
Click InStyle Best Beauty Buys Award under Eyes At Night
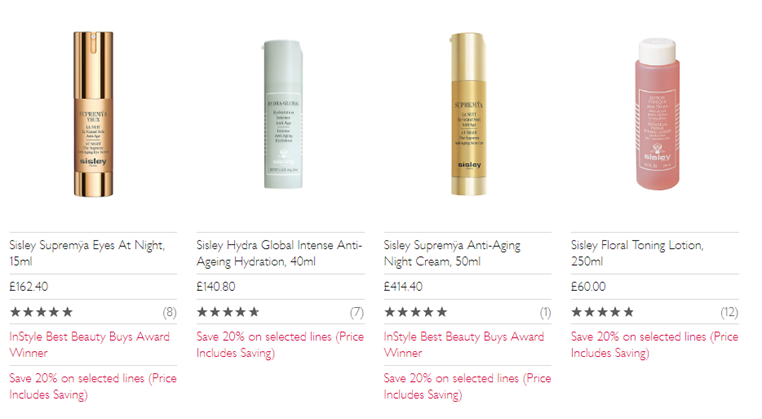pyautogui.click(x=89, y=345)
